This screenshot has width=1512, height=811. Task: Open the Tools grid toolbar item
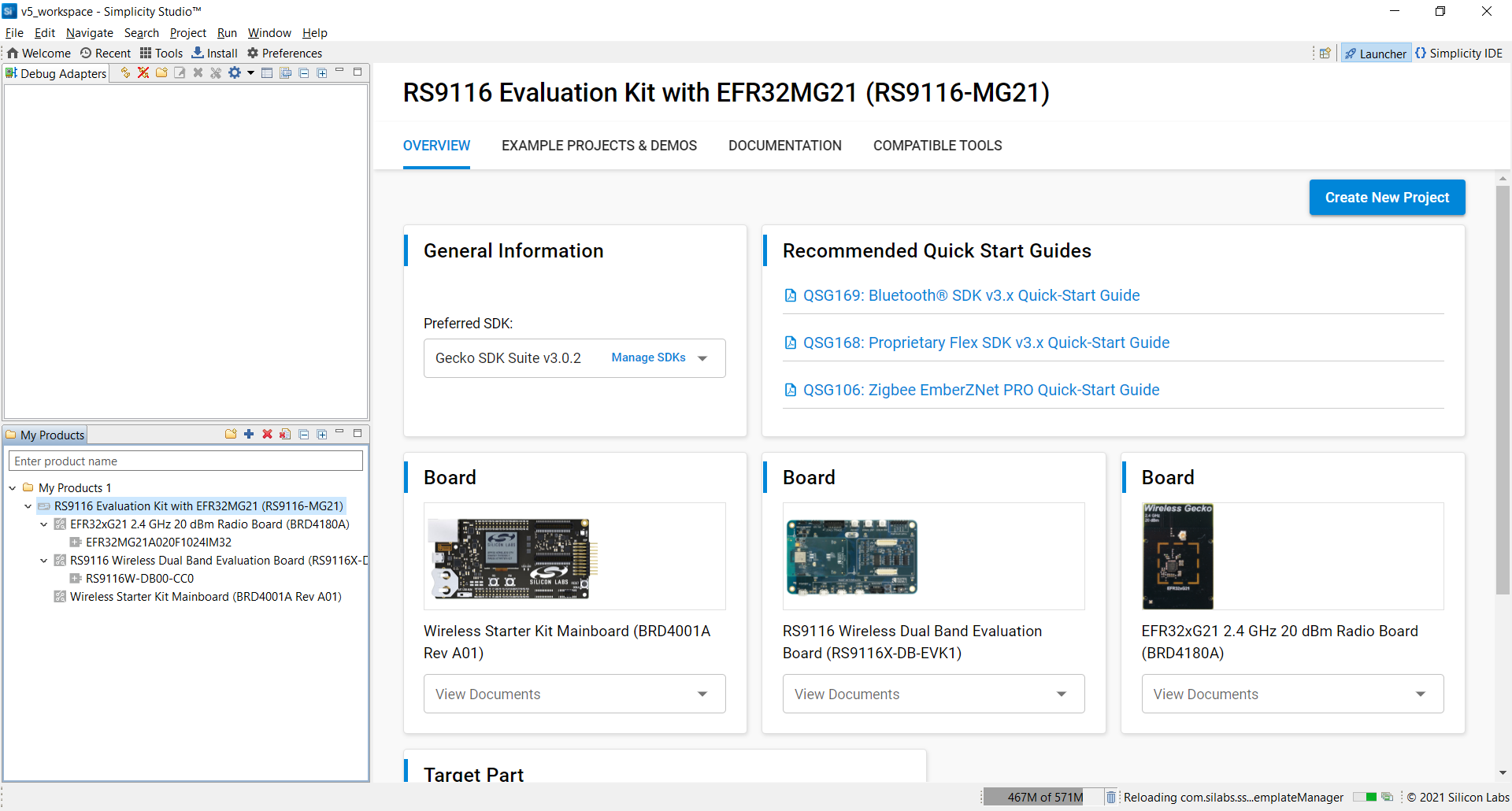pyautogui.click(x=161, y=54)
